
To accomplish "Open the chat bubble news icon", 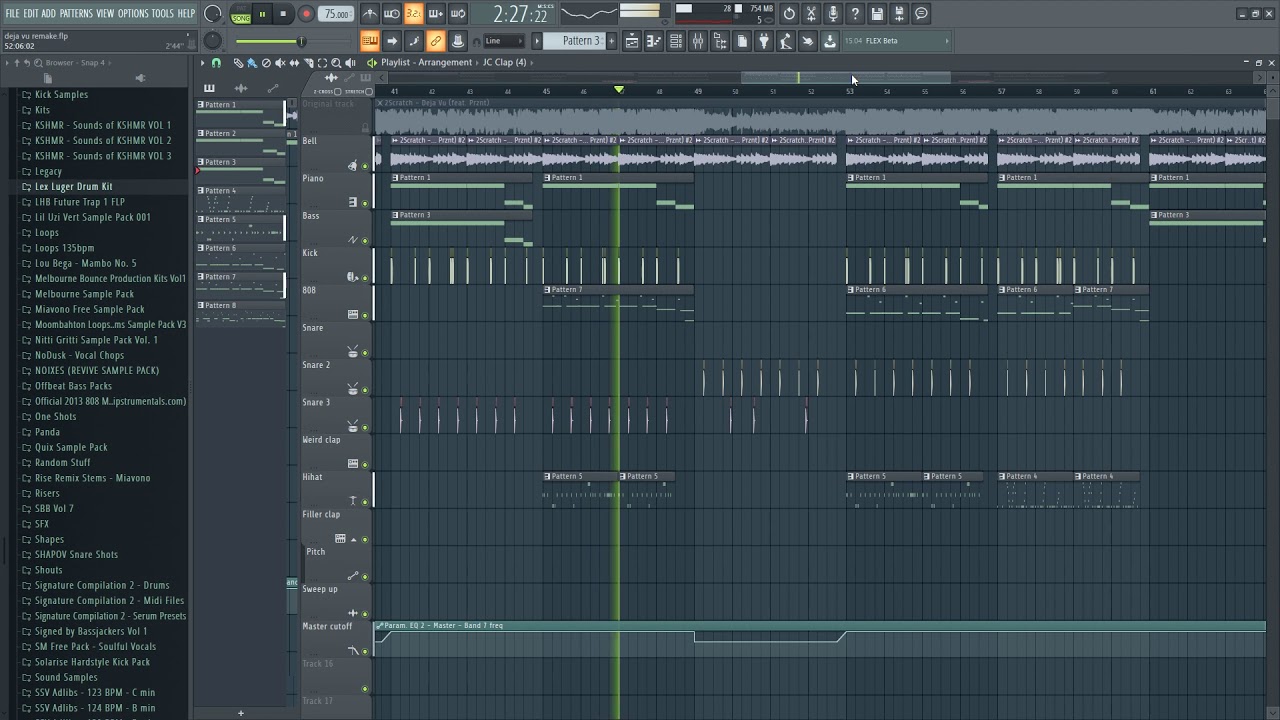I will [921, 14].
